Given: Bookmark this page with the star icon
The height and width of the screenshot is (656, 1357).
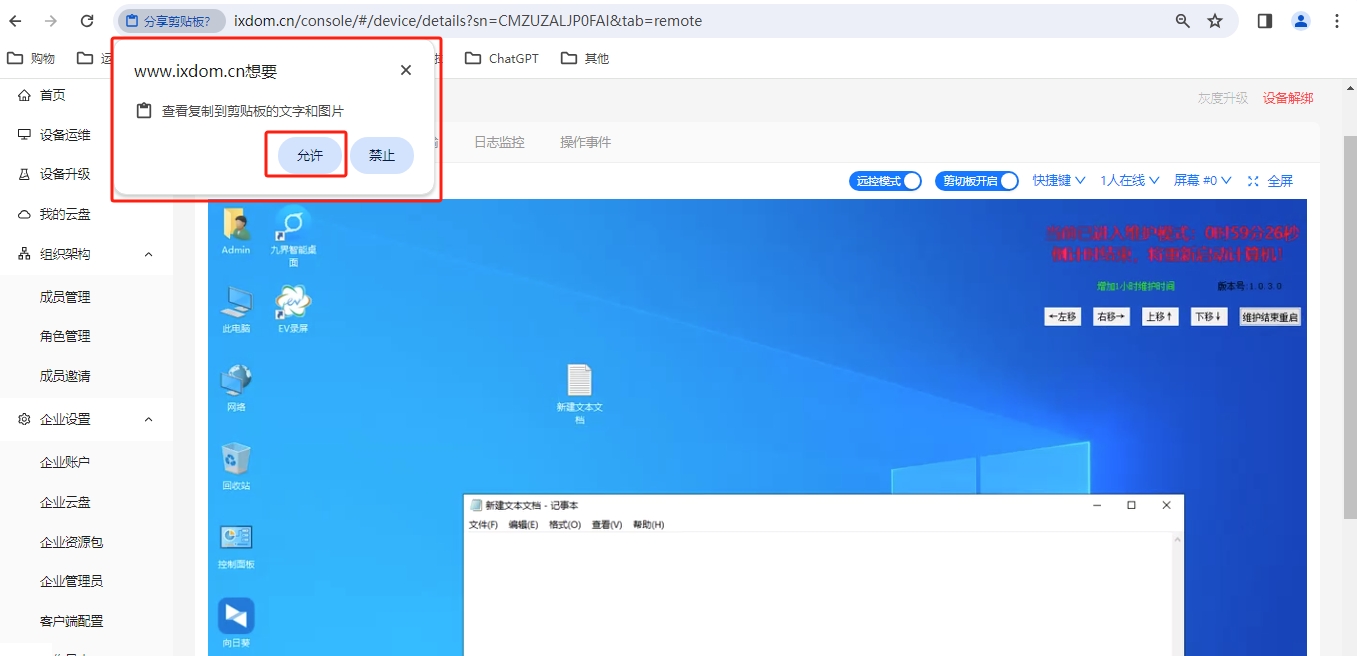Looking at the screenshot, I should tap(1215, 21).
